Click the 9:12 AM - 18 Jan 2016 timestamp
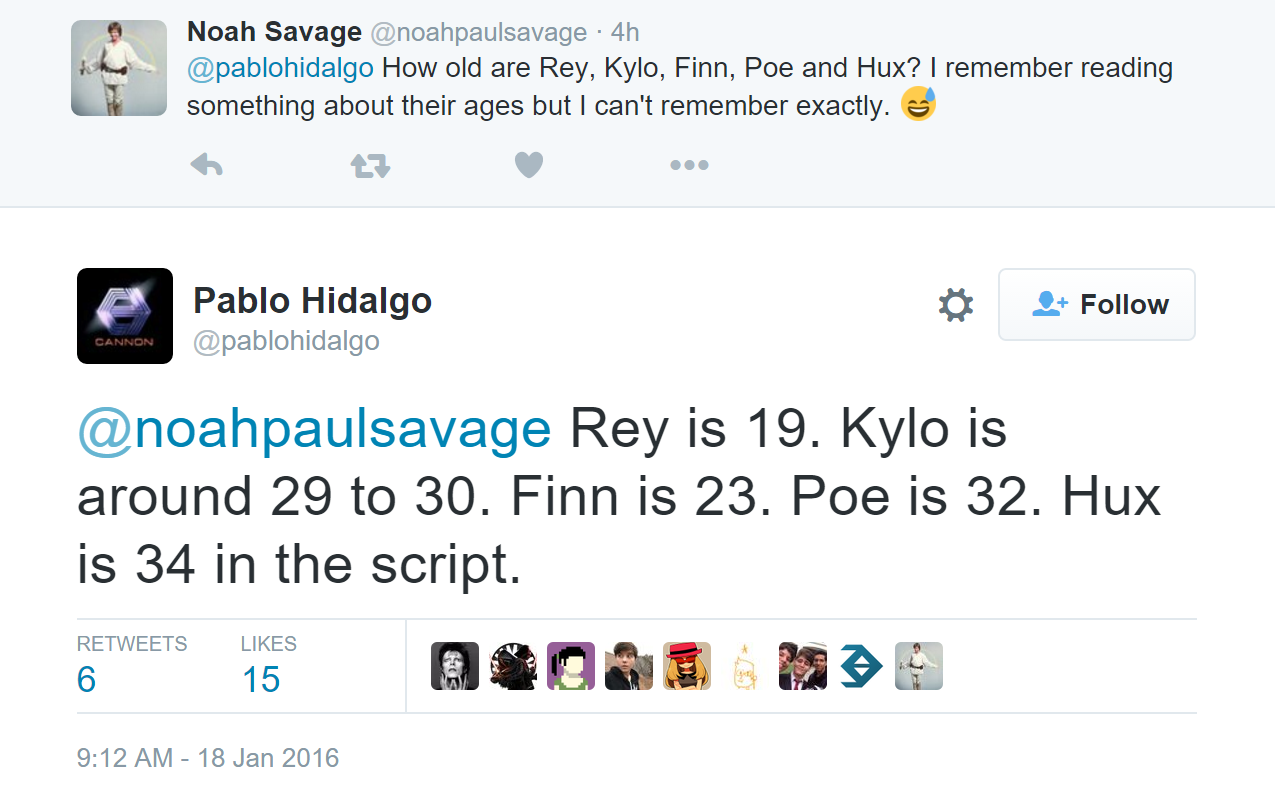The image size is (1275, 793). point(208,758)
